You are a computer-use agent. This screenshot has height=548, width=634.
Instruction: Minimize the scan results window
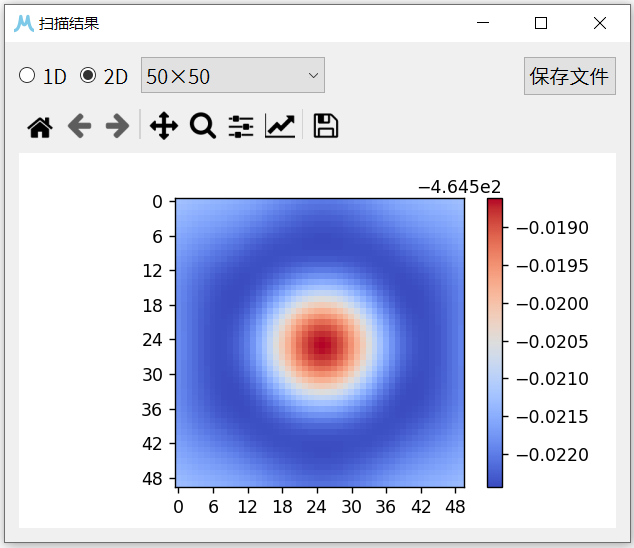click(482, 23)
